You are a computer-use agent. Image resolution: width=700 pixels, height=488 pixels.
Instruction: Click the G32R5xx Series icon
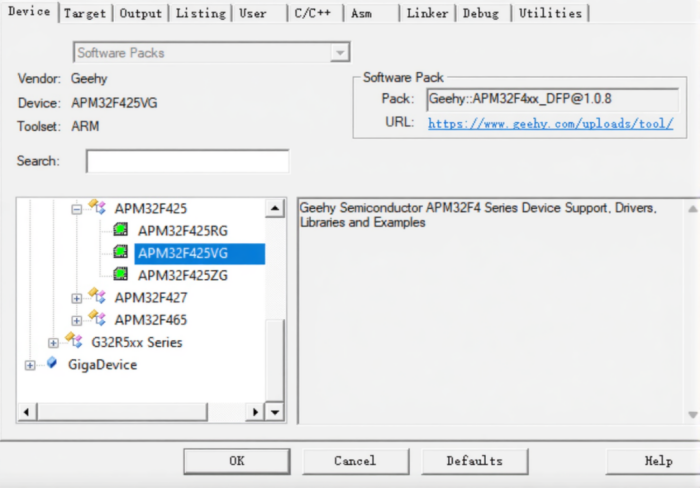[x=75, y=342]
